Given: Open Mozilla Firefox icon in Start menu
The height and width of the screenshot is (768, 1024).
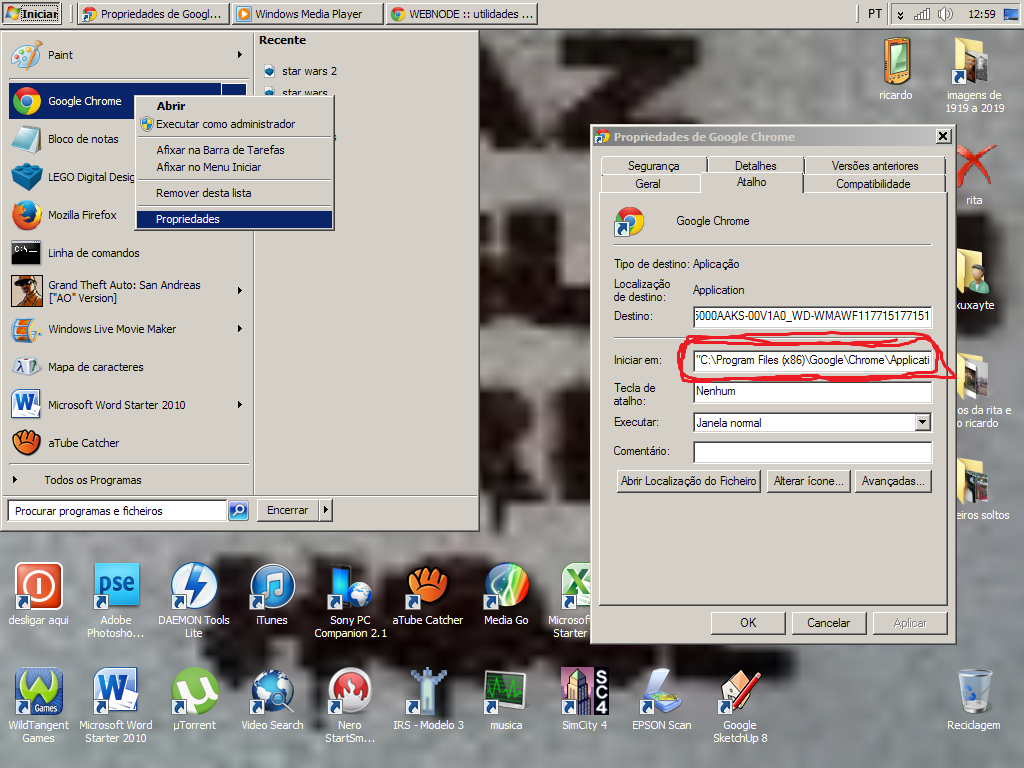Looking at the screenshot, I should coord(27,215).
